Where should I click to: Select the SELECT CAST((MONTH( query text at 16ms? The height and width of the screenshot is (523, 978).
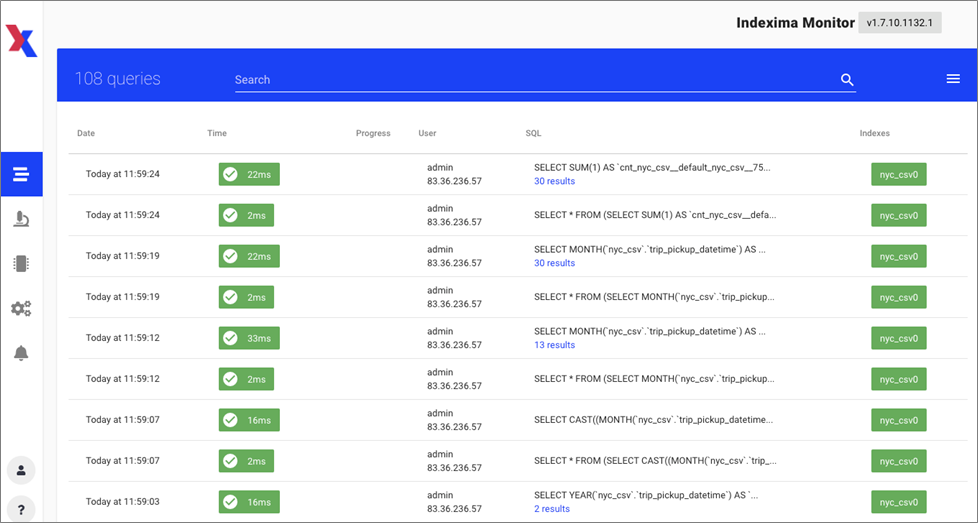tap(654, 420)
